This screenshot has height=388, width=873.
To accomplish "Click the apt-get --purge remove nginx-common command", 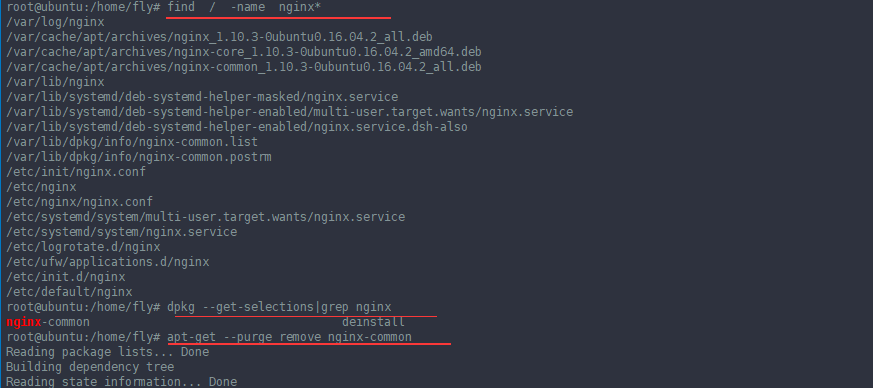I will pyautogui.click(x=290, y=337).
